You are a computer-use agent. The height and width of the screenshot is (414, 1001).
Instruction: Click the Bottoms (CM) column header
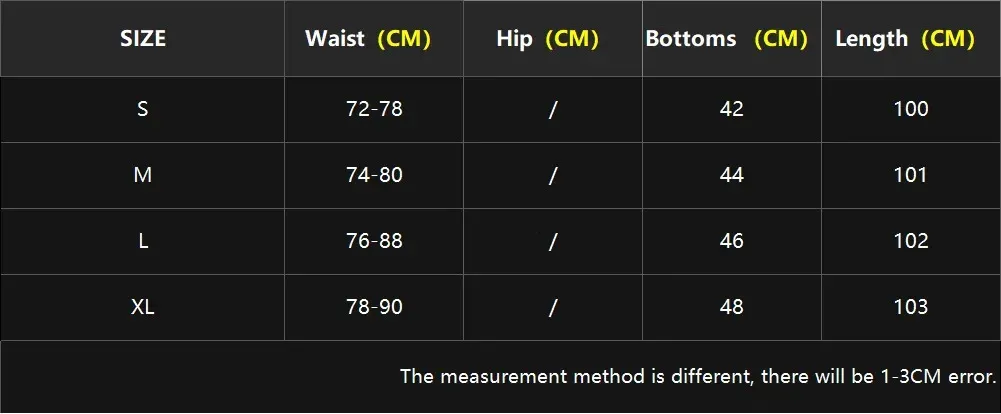point(727,39)
